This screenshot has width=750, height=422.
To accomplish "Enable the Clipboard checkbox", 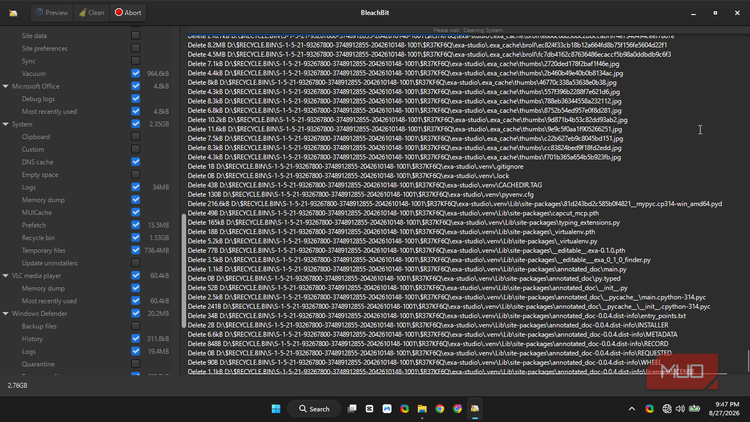I will coord(136,136).
